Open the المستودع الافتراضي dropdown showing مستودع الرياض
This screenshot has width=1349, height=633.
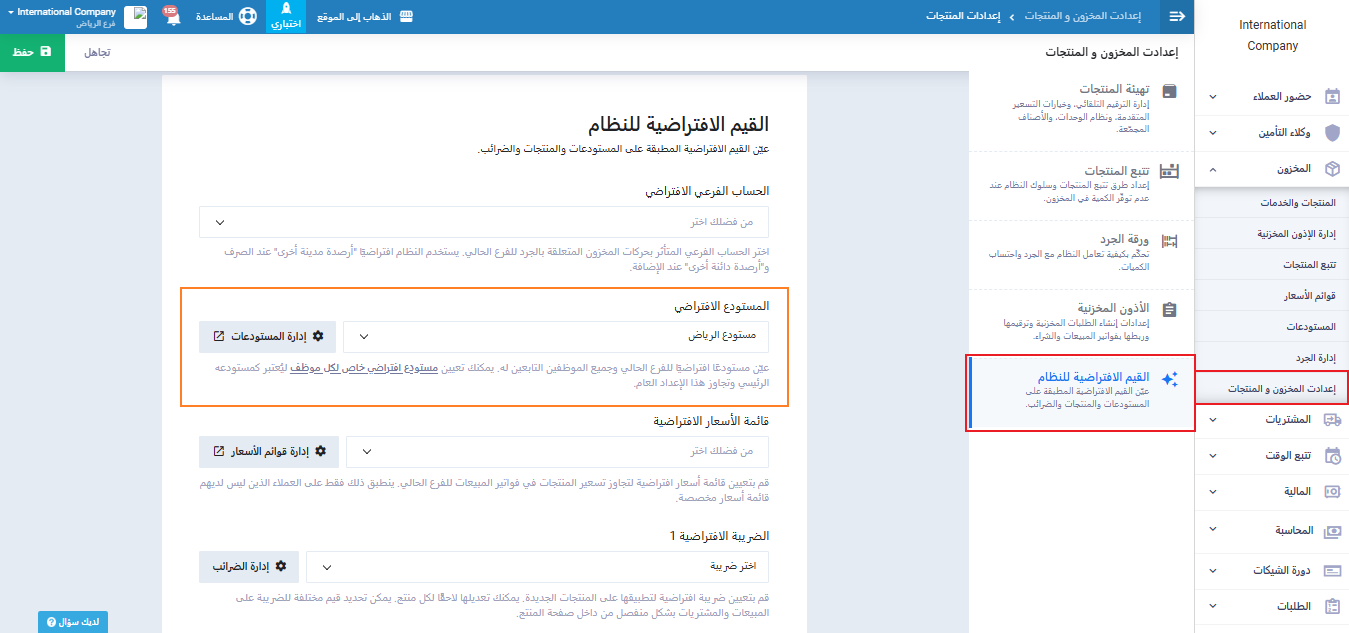(556, 337)
